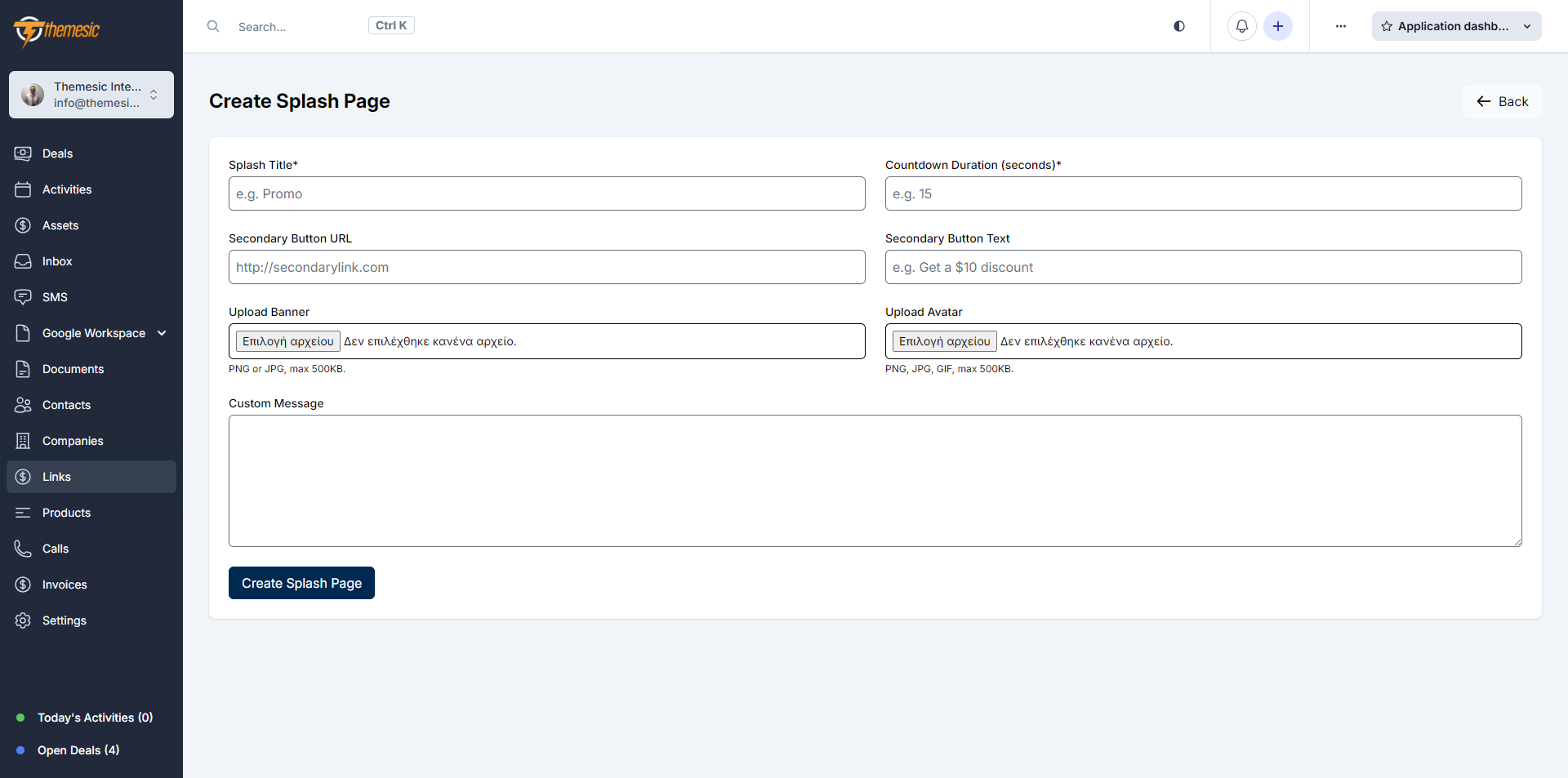This screenshot has height=778, width=1568.
Task: Click the Inbox envelope icon
Action: (22, 260)
